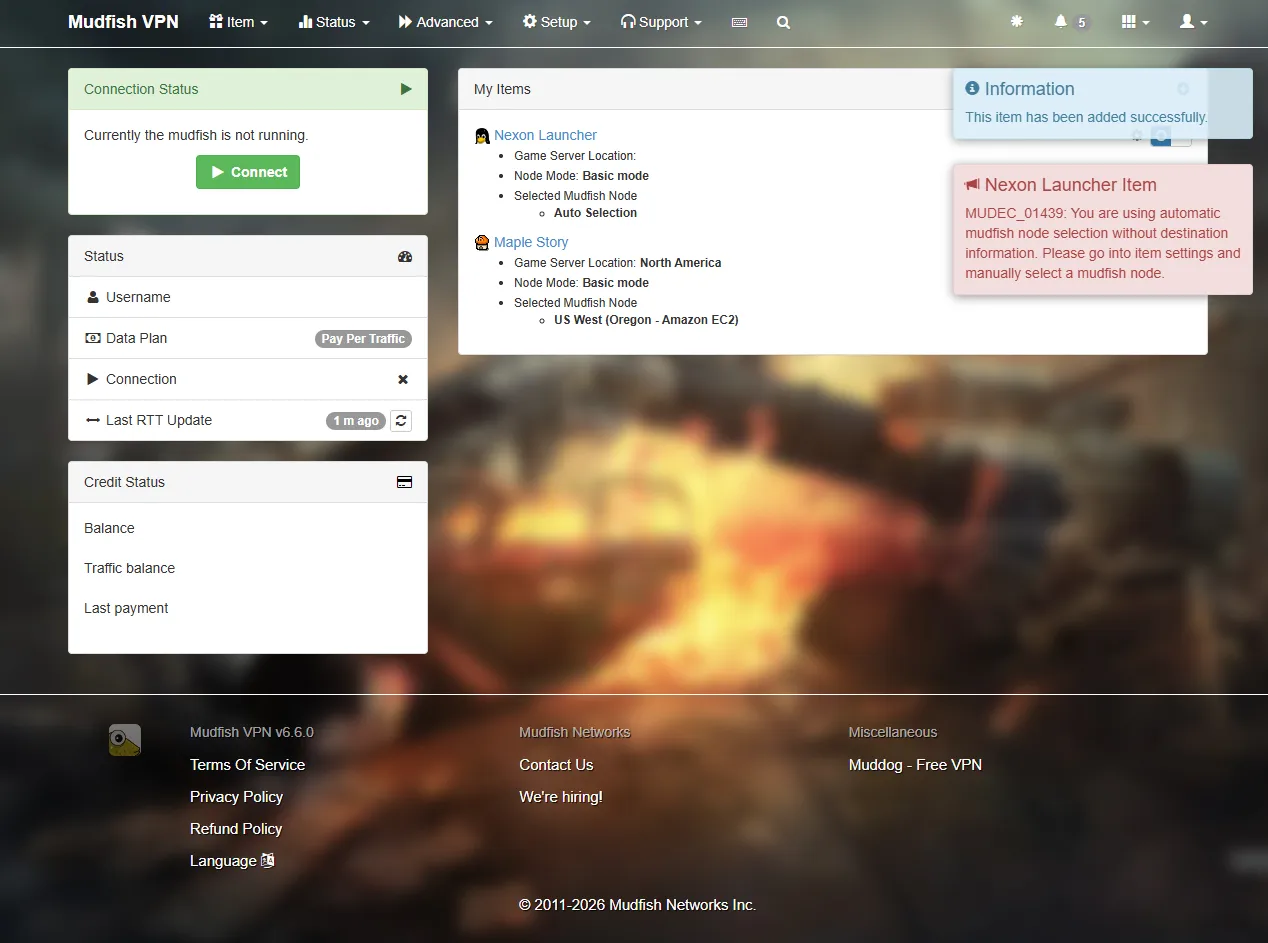Open the Item dropdown menu

(x=238, y=22)
